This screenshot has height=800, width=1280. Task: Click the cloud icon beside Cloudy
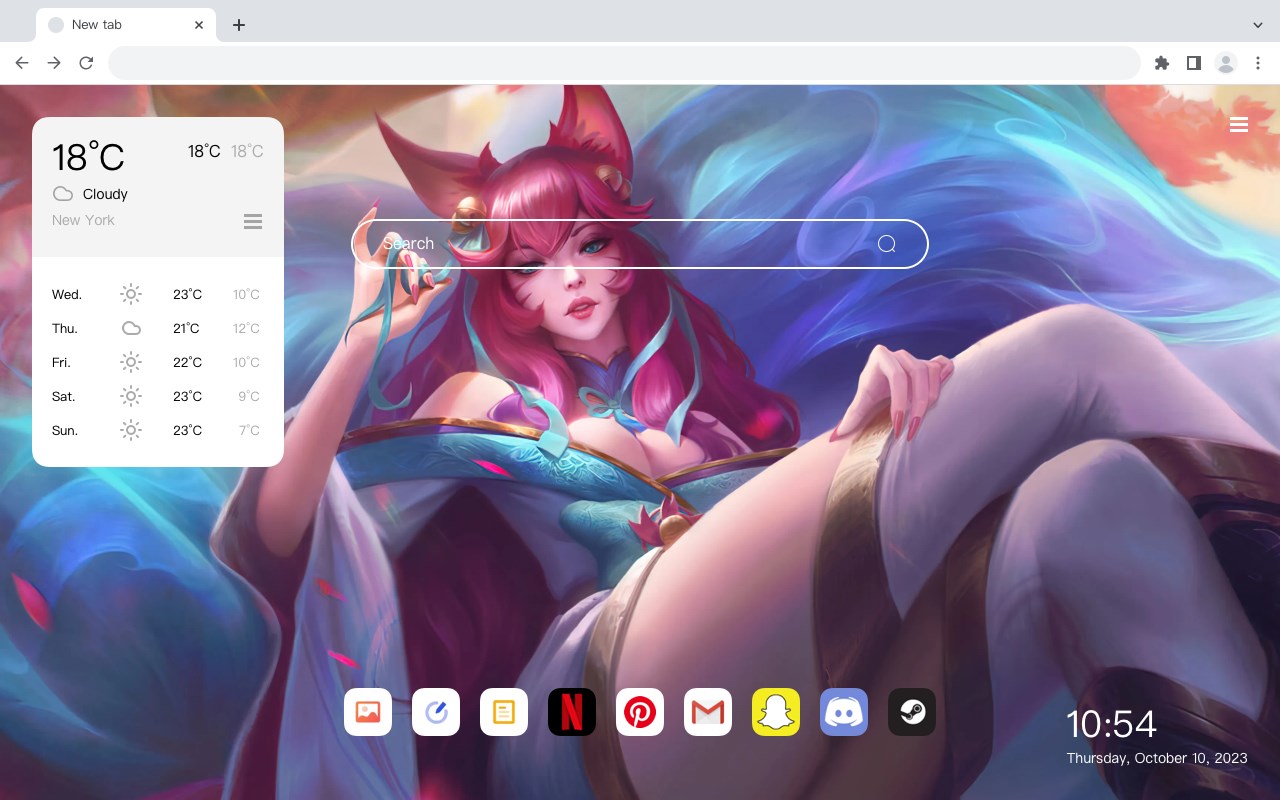tap(63, 194)
